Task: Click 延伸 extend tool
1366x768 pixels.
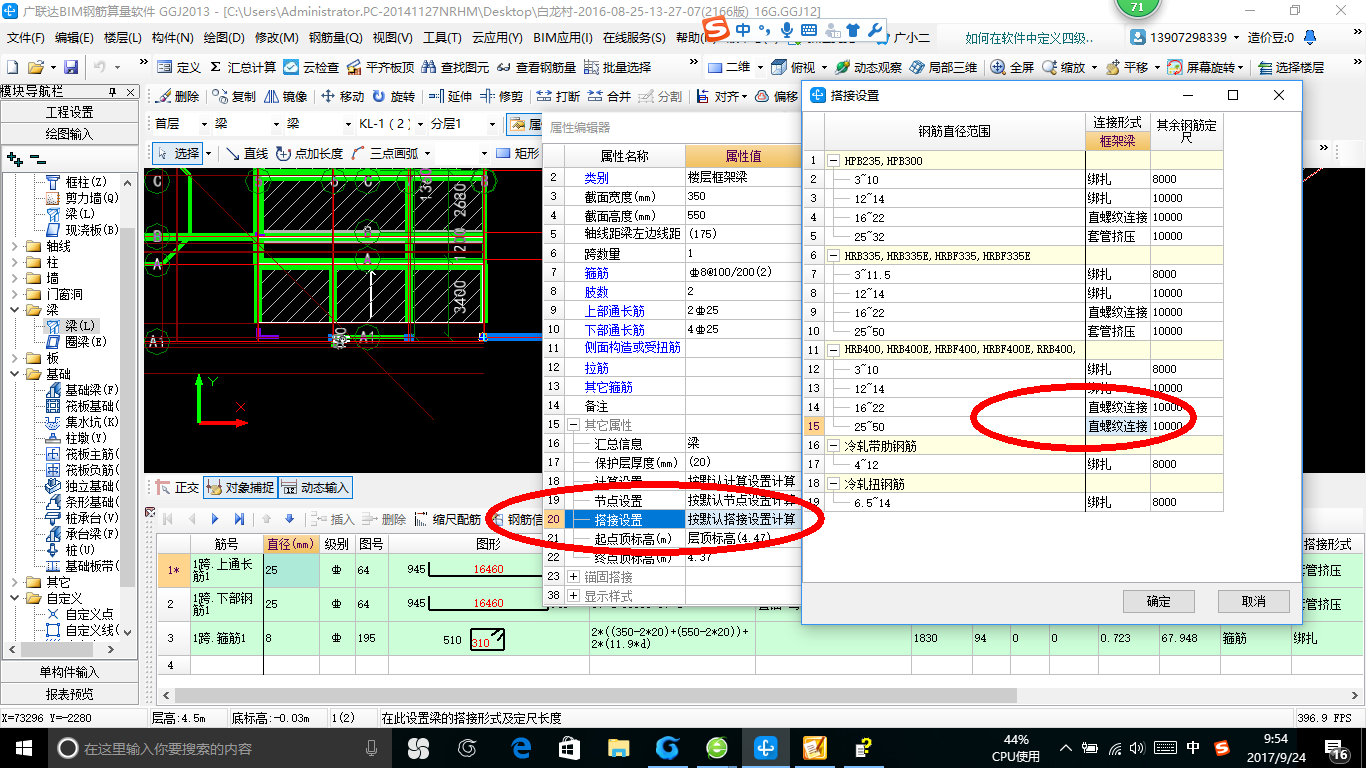Action: pyautogui.click(x=450, y=97)
